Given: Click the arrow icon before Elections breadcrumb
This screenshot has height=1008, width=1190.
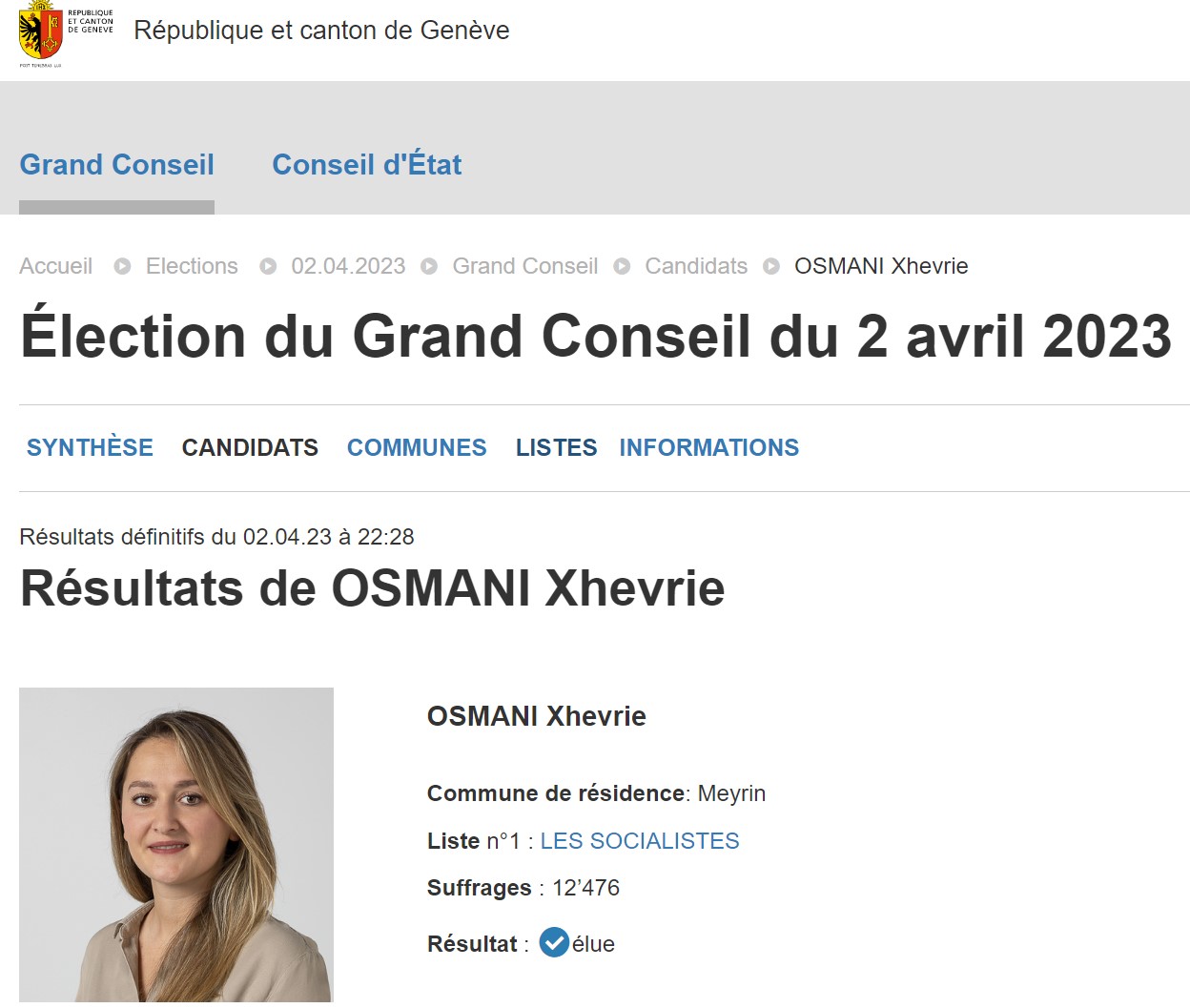Looking at the screenshot, I should tap(122, 267).
